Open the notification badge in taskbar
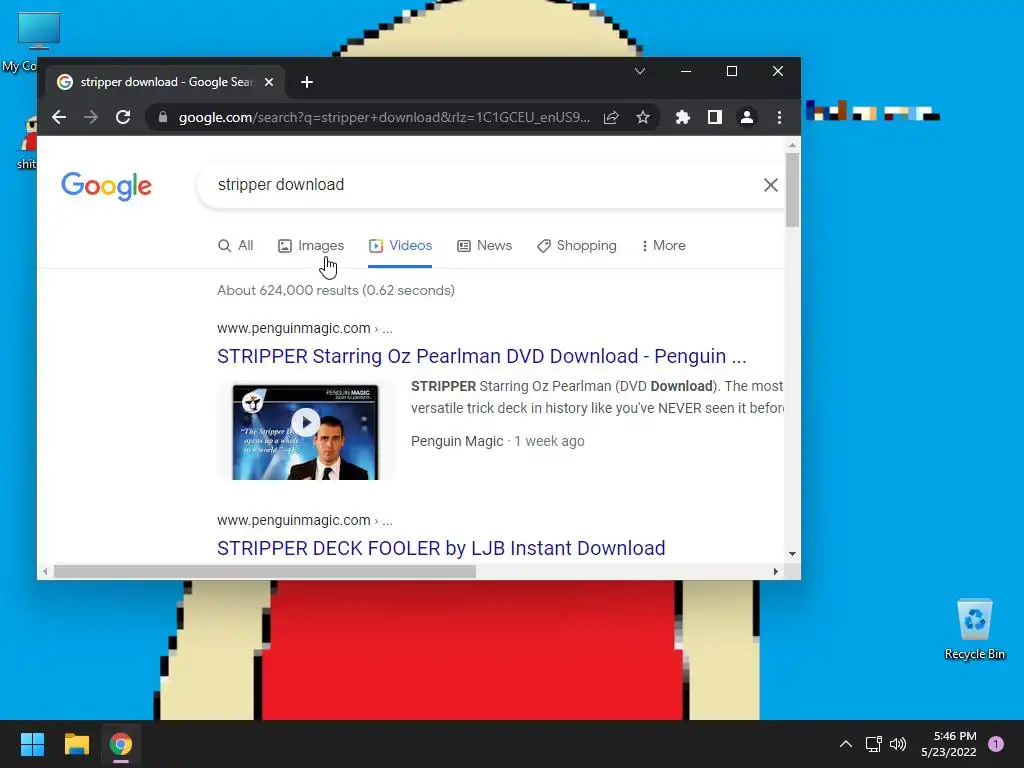 coord(996,744)
